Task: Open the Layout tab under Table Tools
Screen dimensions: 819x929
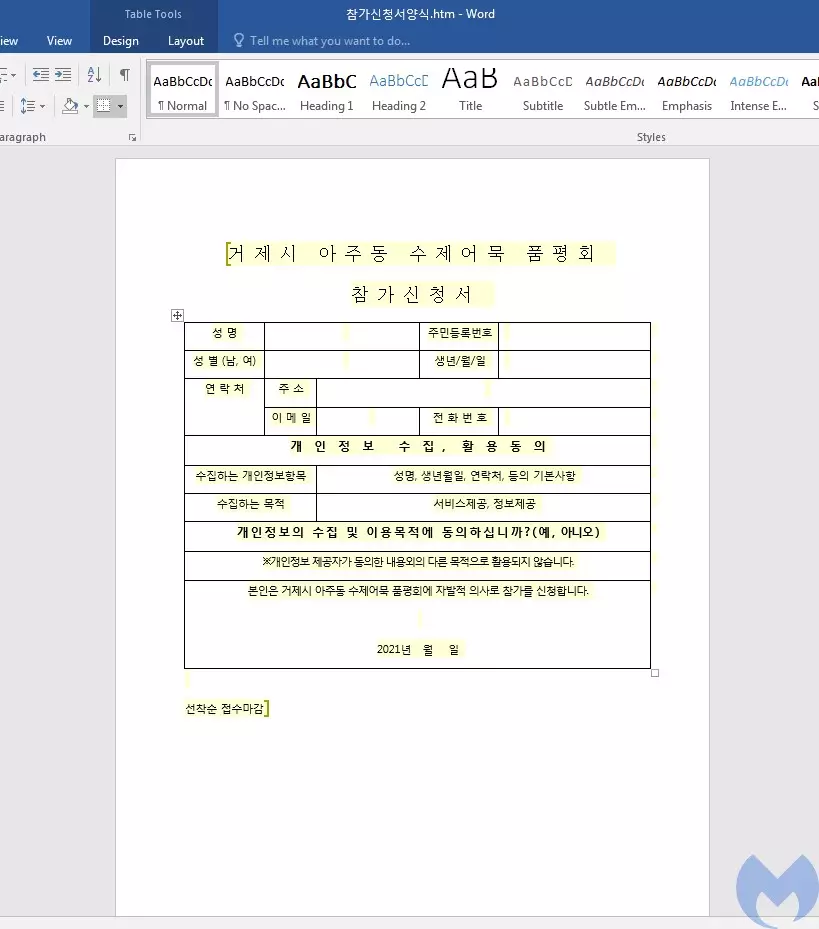Action: (x=185, y=41)
